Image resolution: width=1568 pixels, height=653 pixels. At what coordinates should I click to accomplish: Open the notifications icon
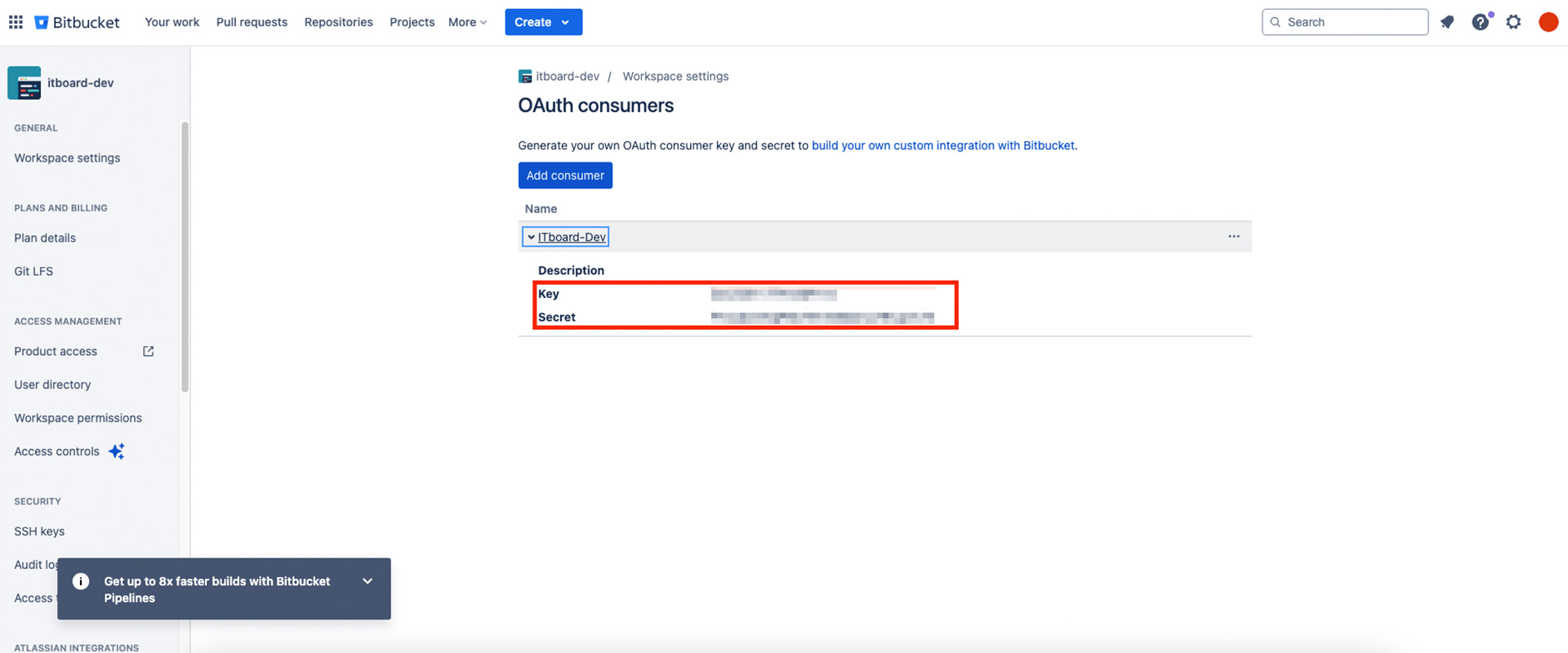click(1447, 22)
